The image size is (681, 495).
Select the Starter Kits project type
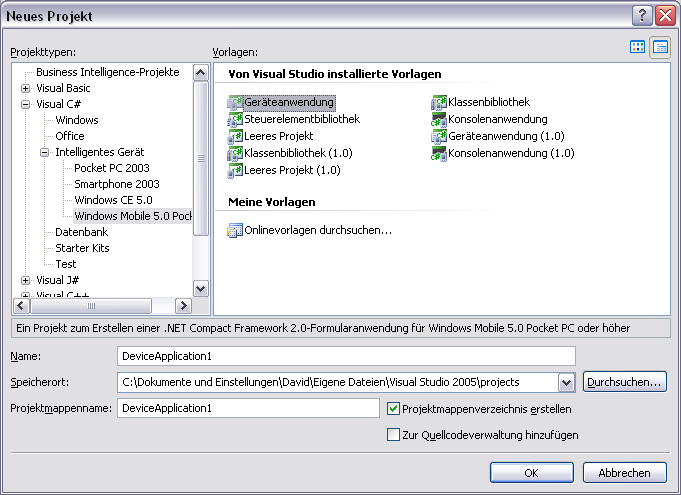82,248
